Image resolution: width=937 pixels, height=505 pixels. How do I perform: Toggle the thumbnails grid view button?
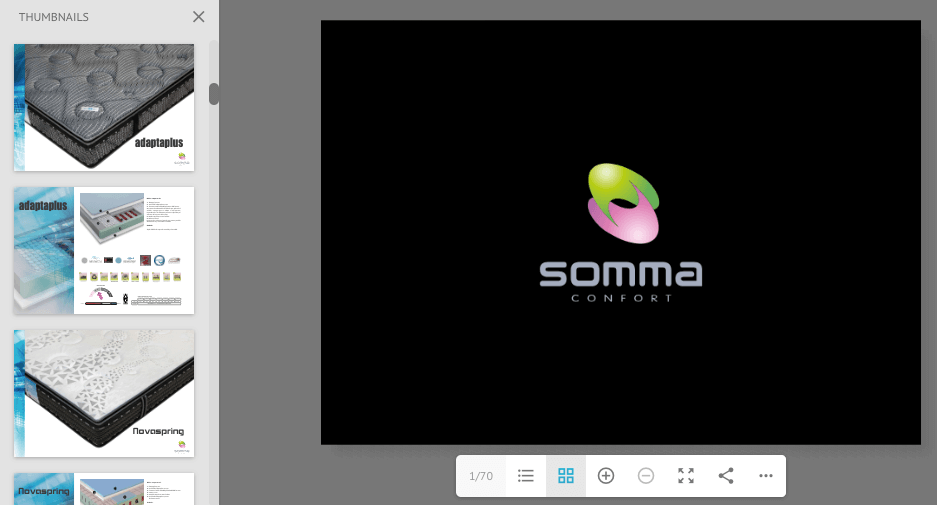(566, 476)
